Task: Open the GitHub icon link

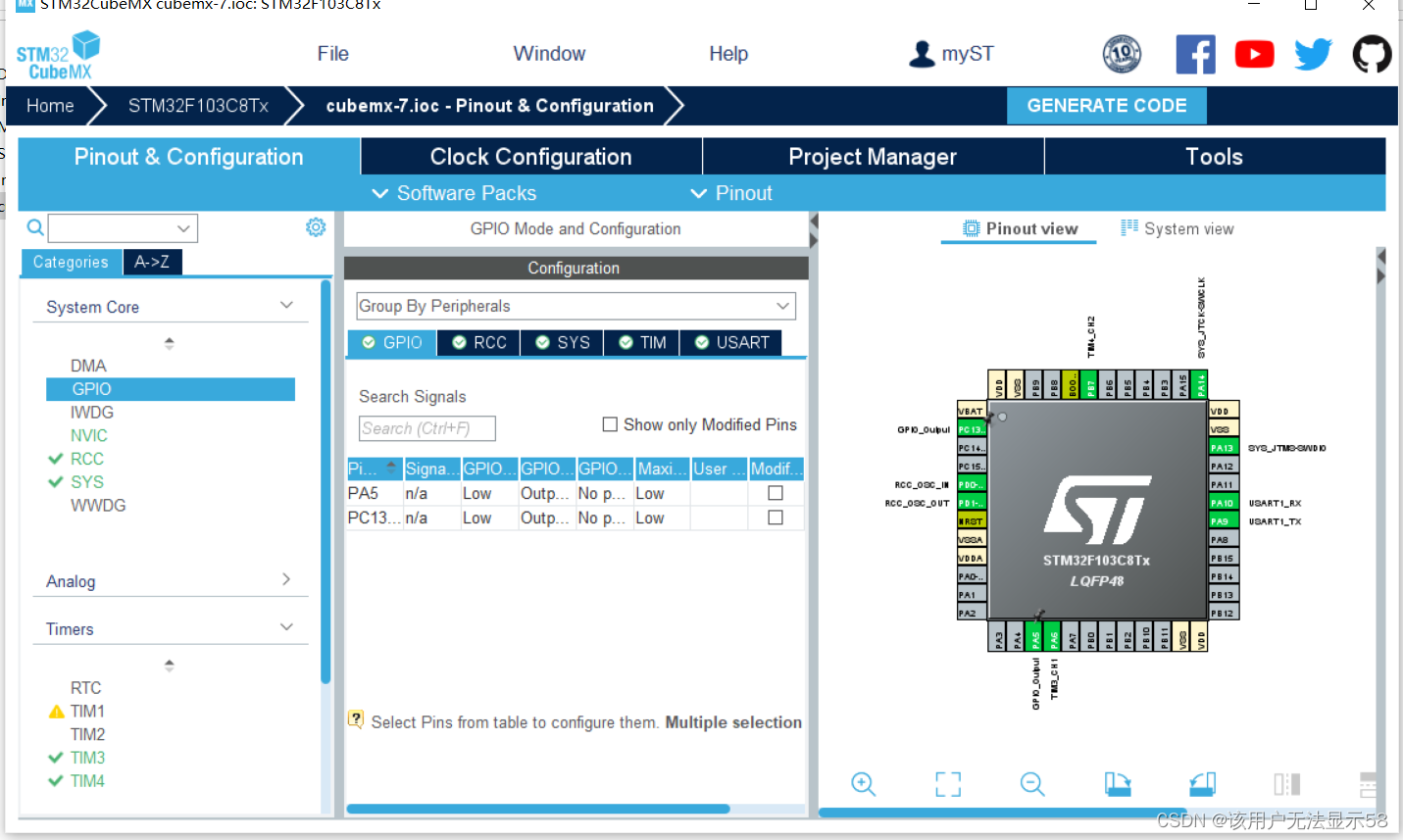Action: click(1372, 54)
